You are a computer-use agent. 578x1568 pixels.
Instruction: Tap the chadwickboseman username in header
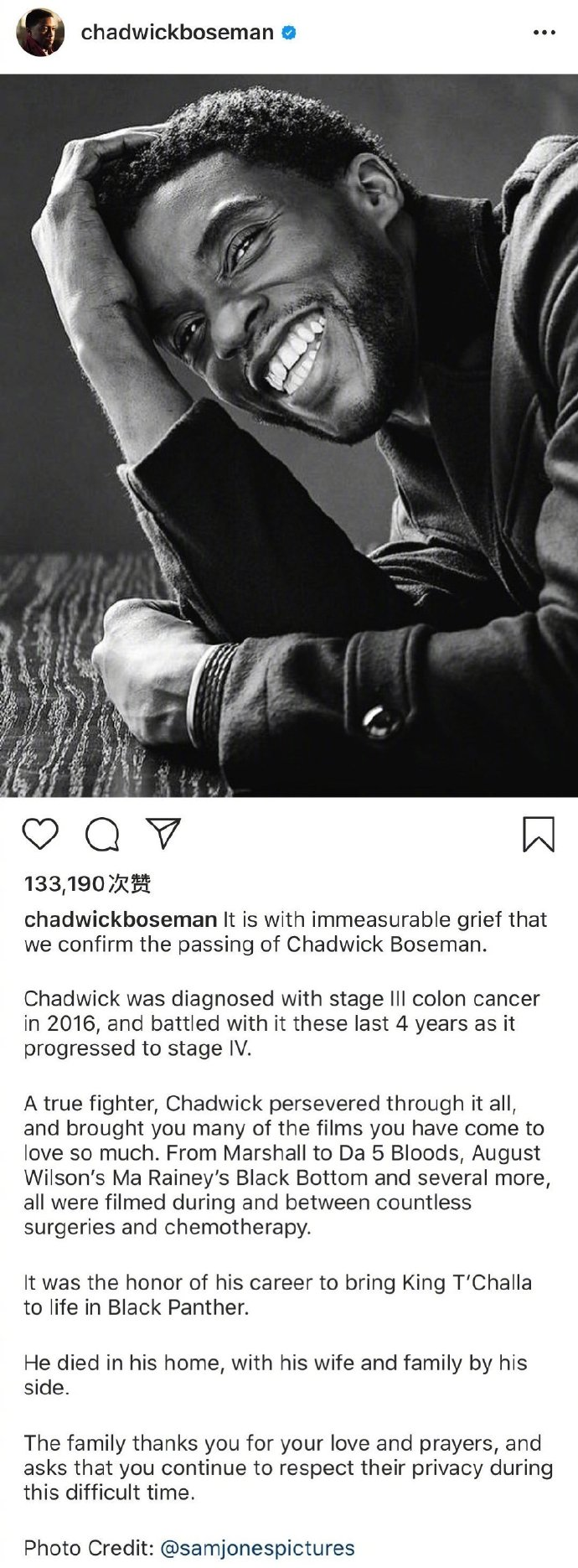point(178,33)
